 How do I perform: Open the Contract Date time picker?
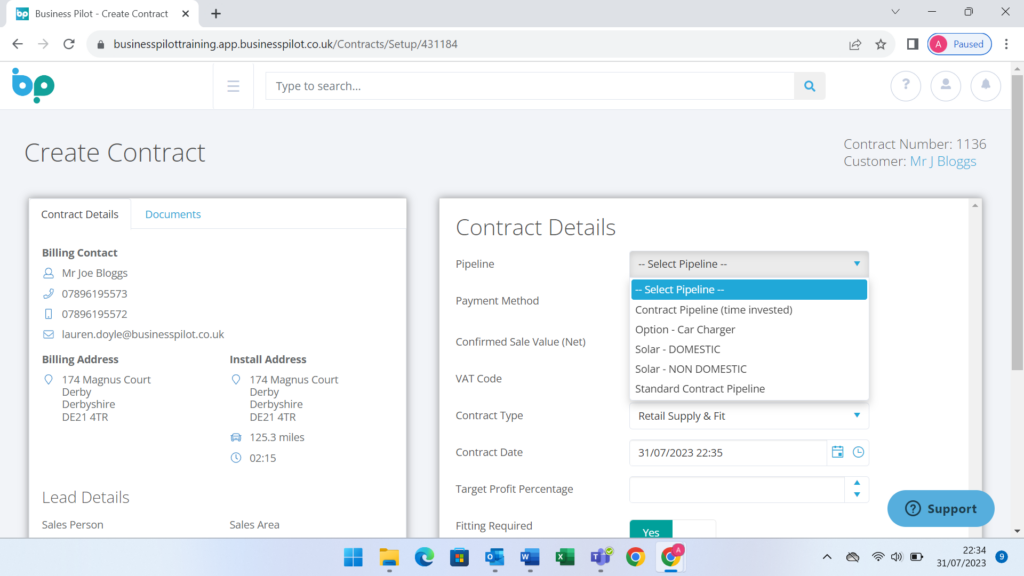point(858,452)
